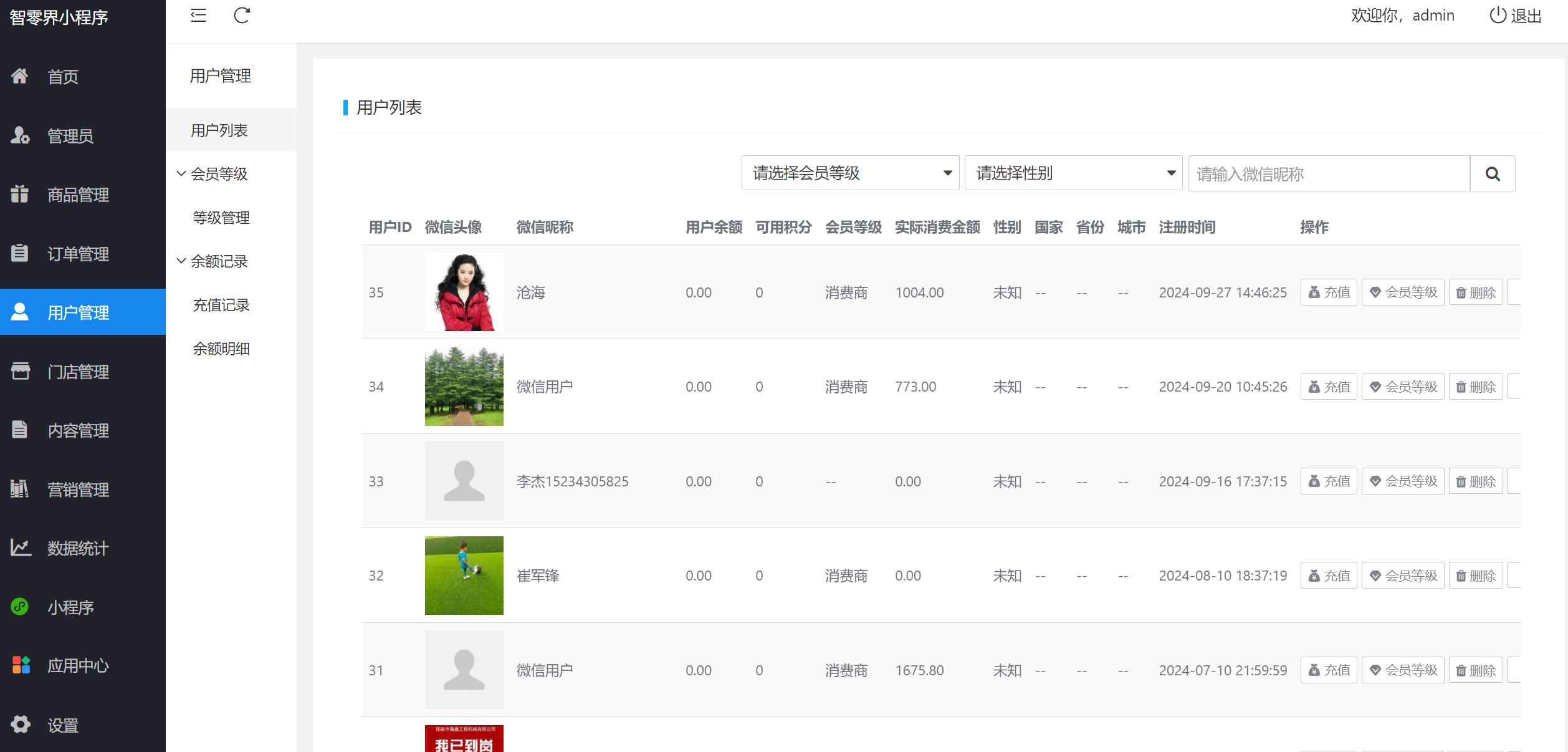1568x752 pixels.
Task: Open 首页 home in sidebar
Action: pos(63,77)
